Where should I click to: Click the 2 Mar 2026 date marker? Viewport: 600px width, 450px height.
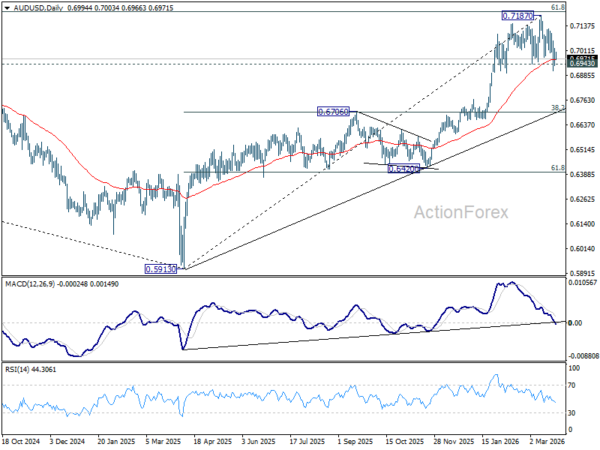[x=547, y=441]
